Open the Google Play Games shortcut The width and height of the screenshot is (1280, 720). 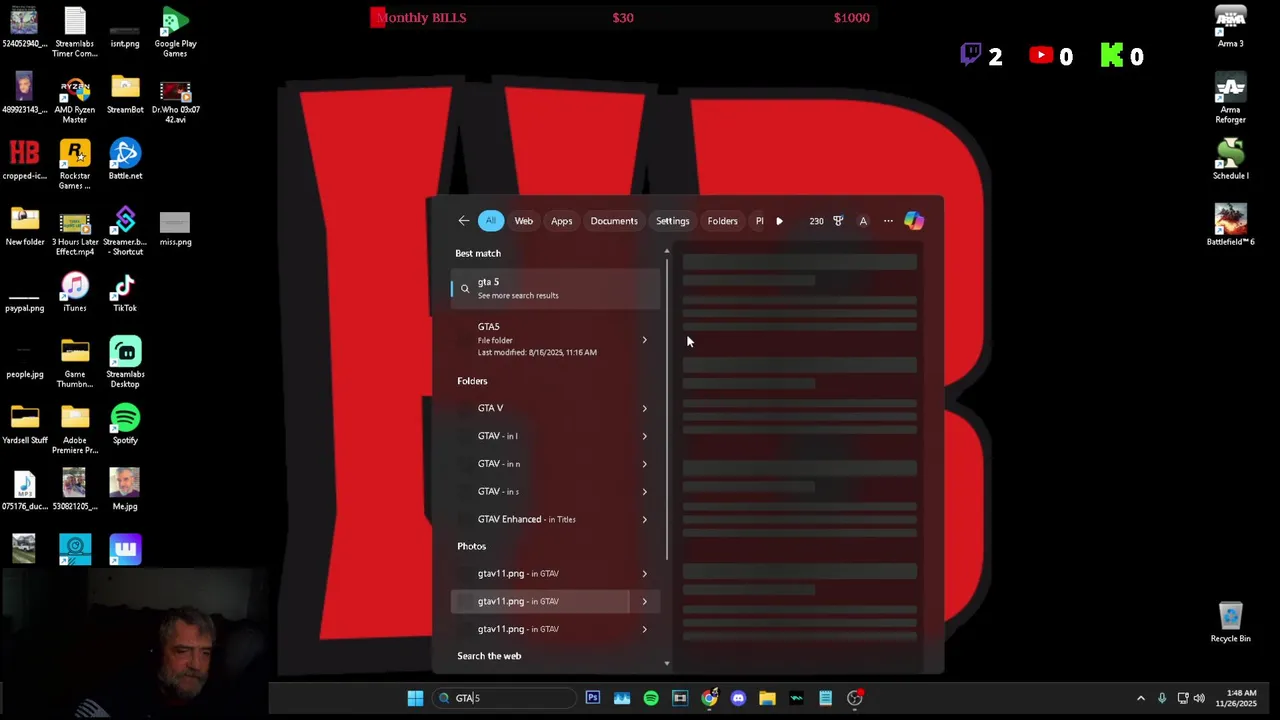tap(175, 32)
